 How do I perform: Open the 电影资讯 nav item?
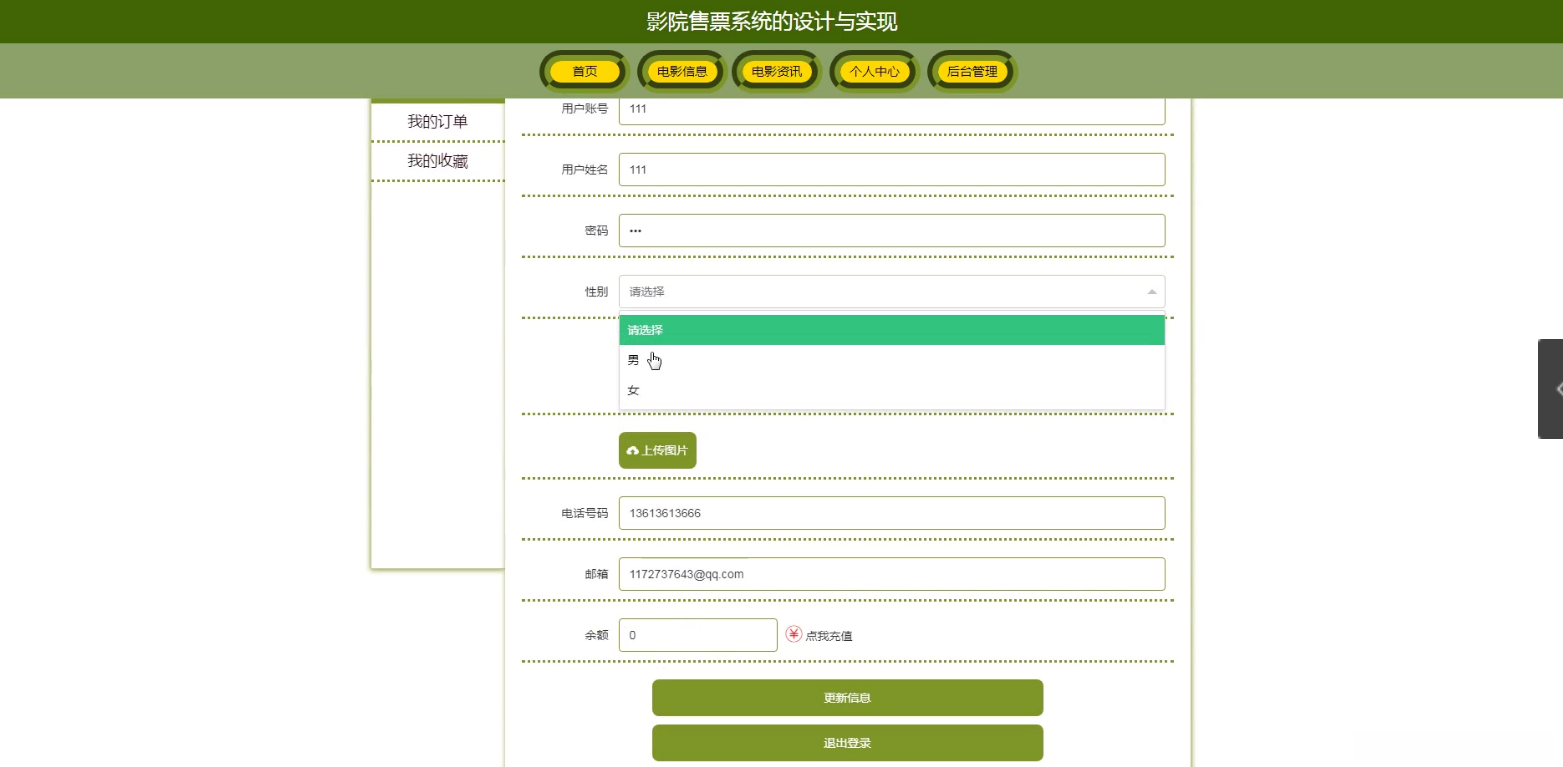point(777,72)
